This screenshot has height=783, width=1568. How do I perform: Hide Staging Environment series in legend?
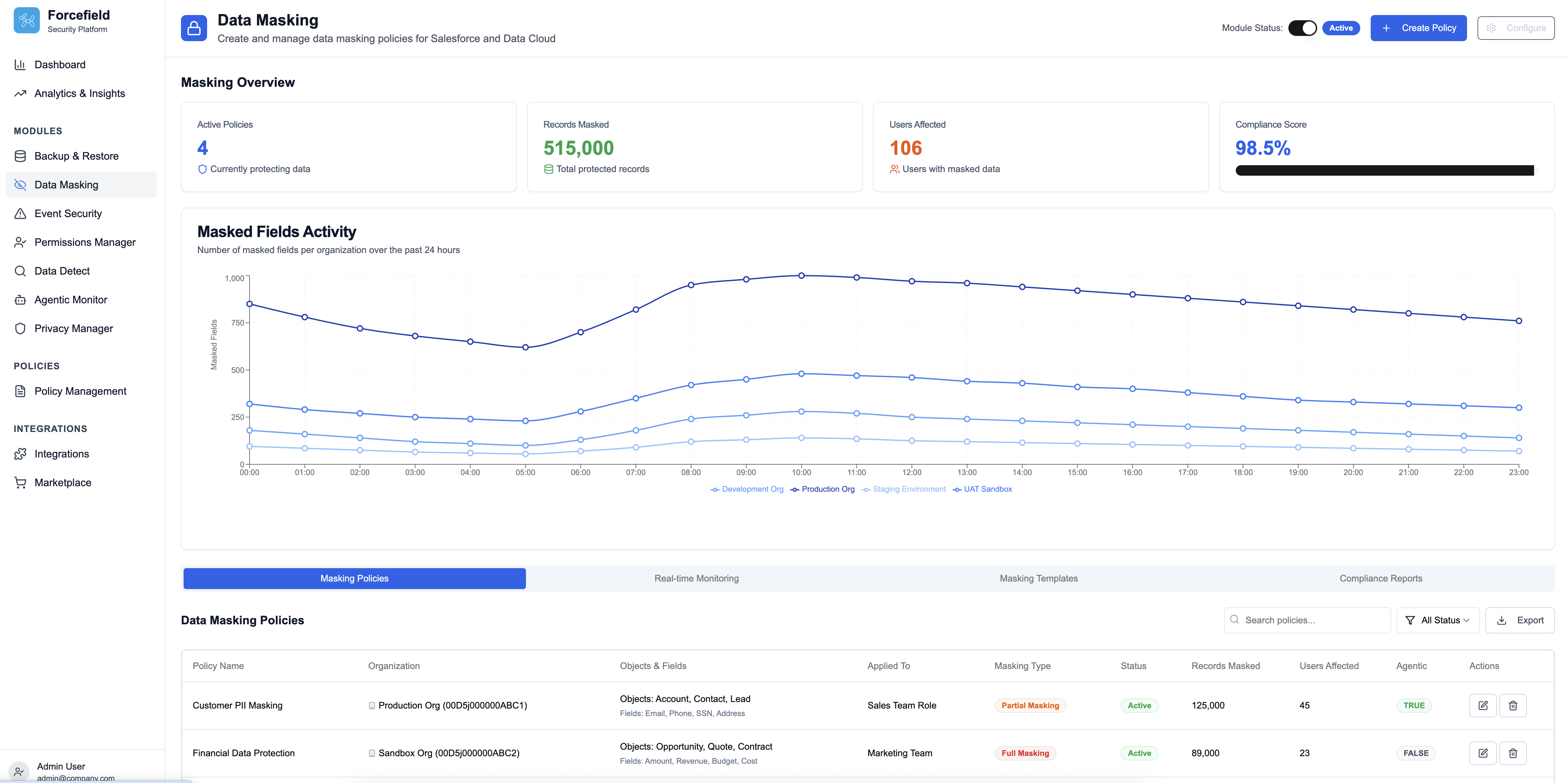click(x=904, y=489)
